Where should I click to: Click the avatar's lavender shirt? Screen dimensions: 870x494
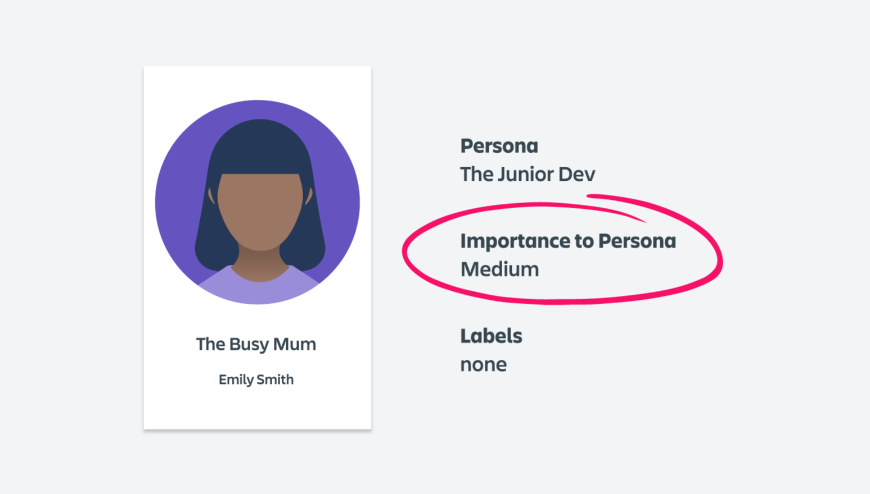(257, 288)
